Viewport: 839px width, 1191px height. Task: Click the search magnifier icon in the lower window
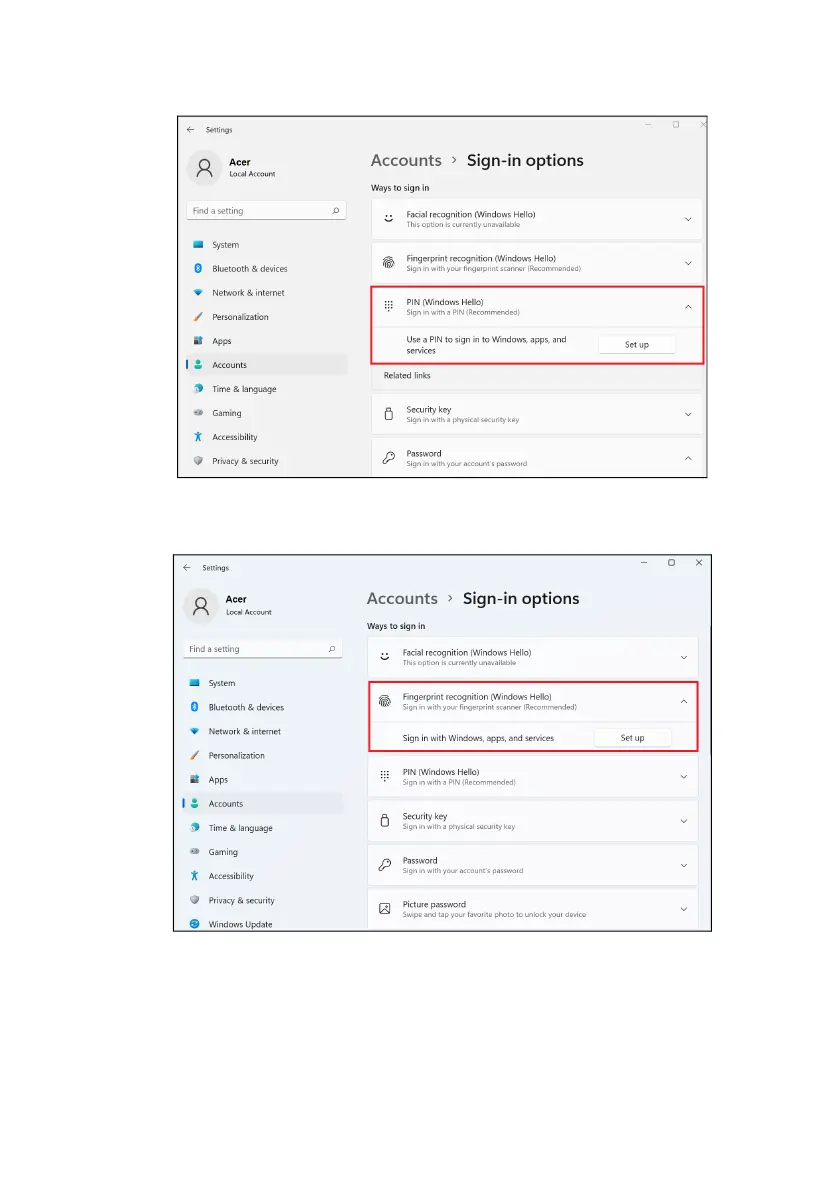pyautogui.click(x=332, y=649)
